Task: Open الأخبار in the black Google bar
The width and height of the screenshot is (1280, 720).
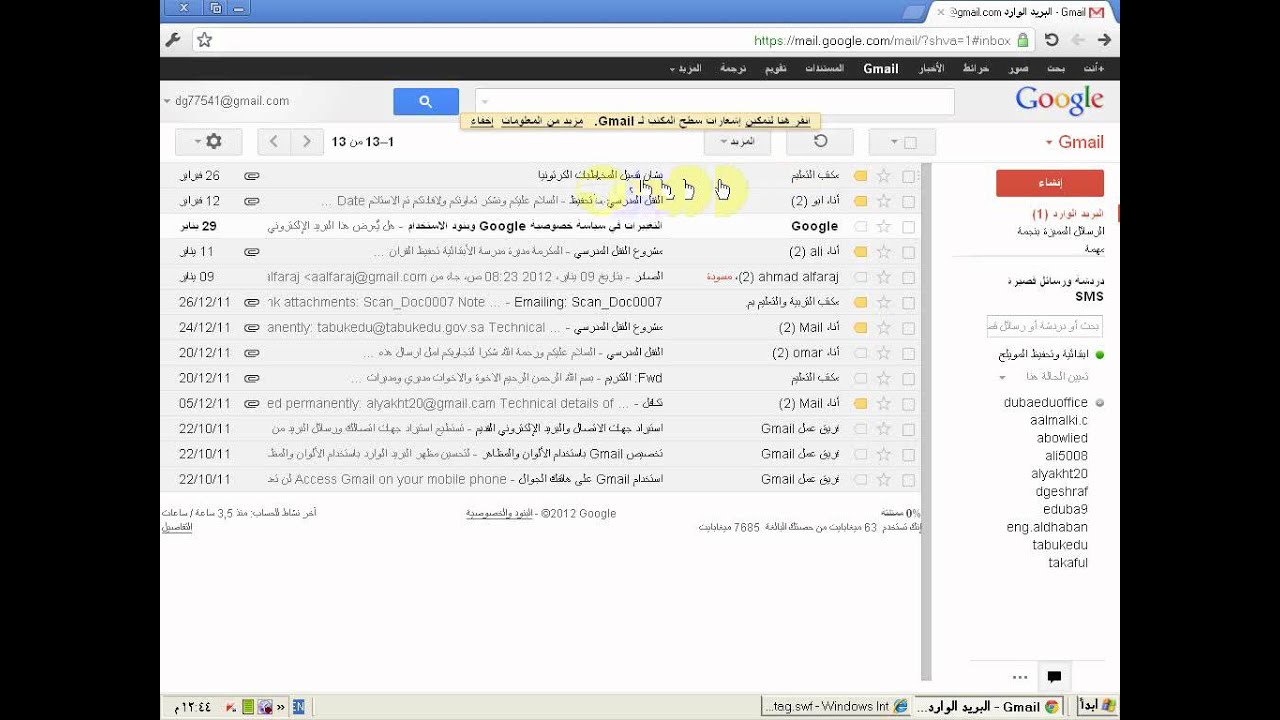Action: (931, 68)
